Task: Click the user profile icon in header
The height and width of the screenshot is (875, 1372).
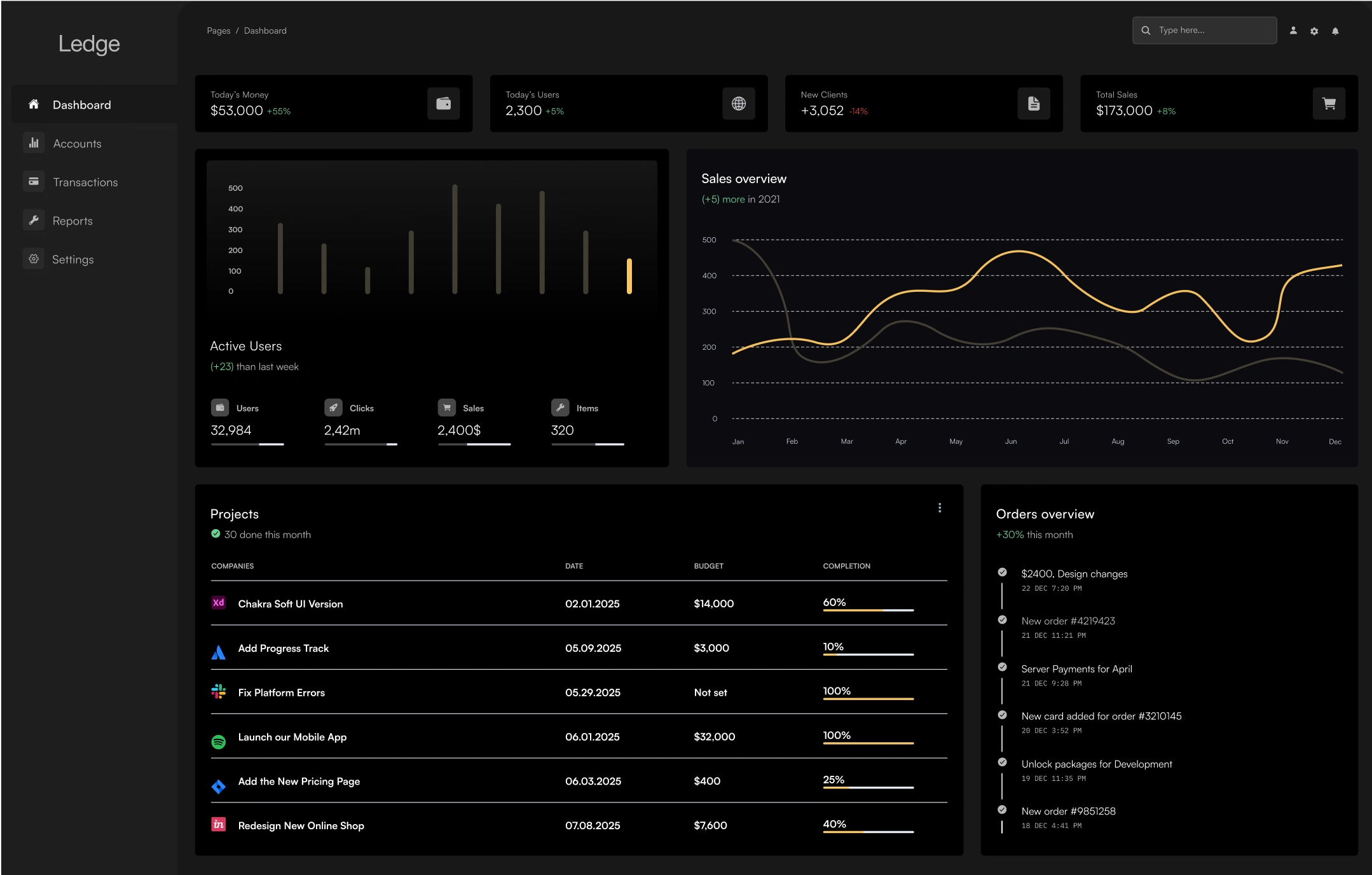Action: click(1293, 31)
